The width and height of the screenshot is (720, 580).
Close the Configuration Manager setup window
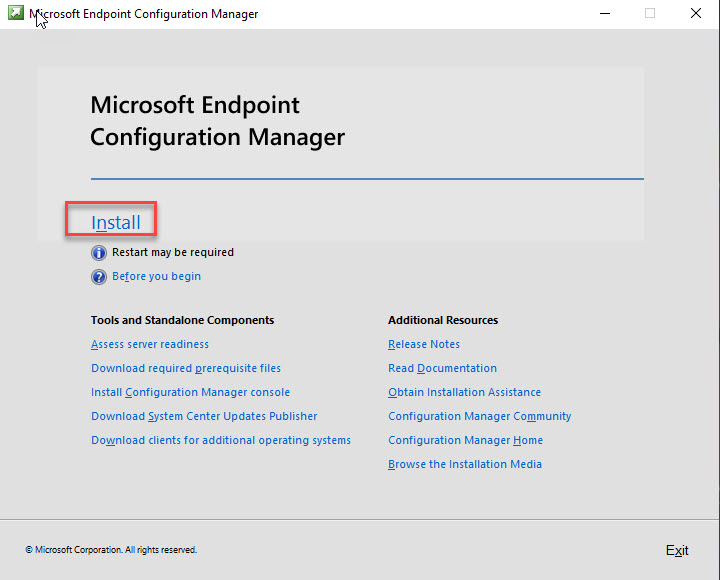coord(696,14)
